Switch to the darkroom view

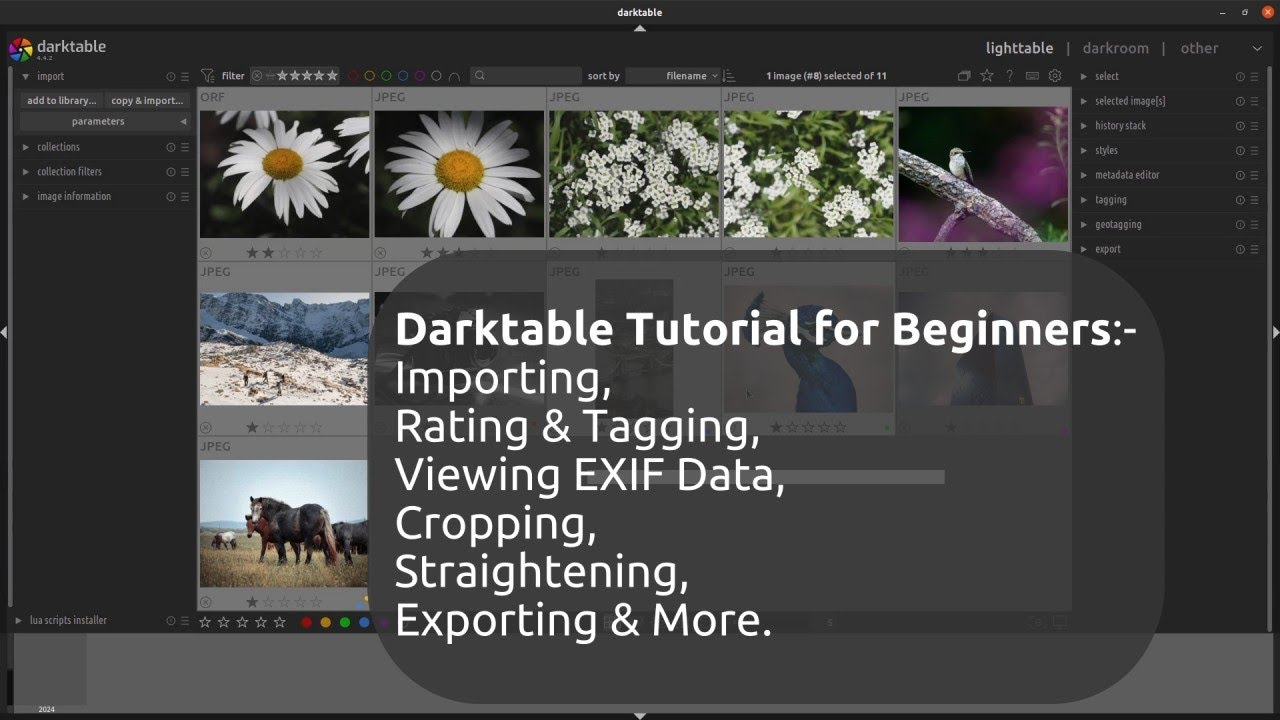click(1115, 48)
